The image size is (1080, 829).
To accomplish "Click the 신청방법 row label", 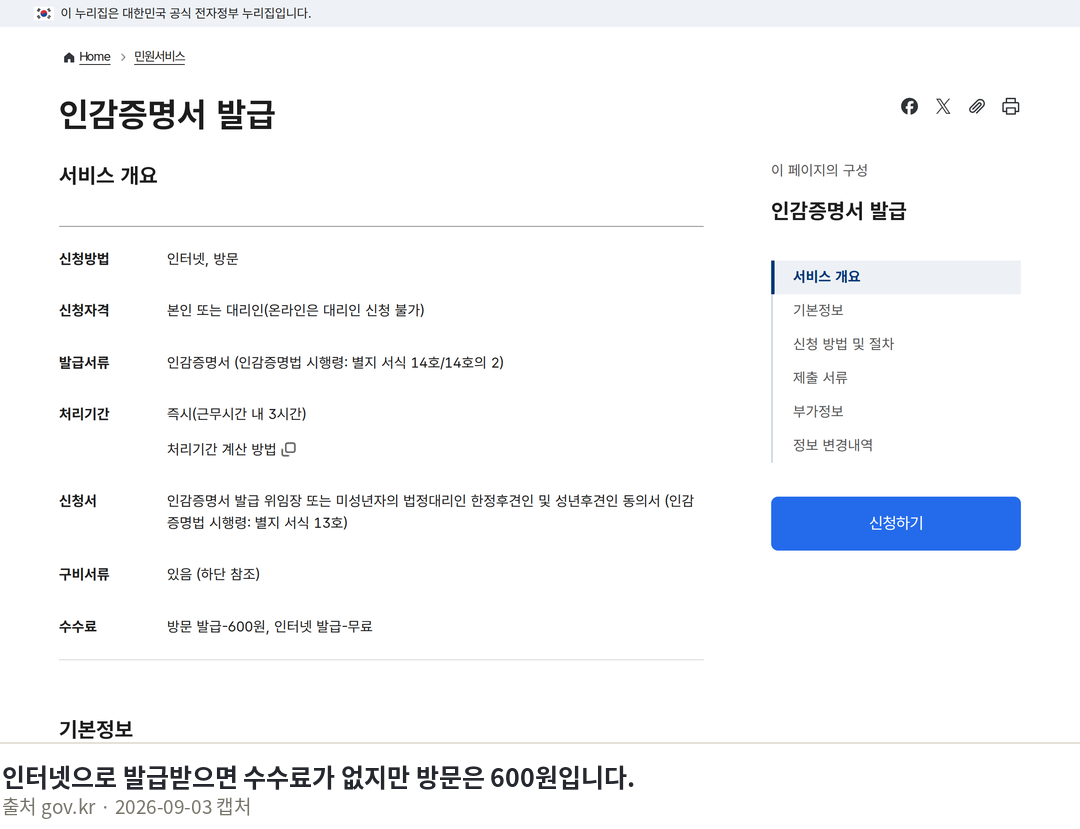I will (x=84, y=259).
